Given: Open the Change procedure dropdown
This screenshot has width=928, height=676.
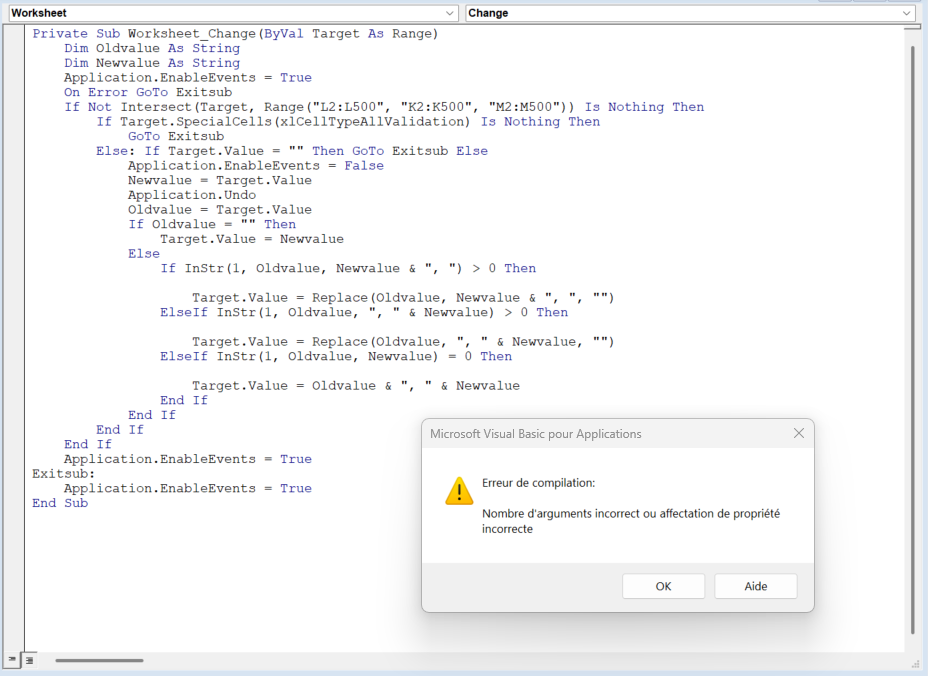Looking at the screenshot, I should click(690, 13).
